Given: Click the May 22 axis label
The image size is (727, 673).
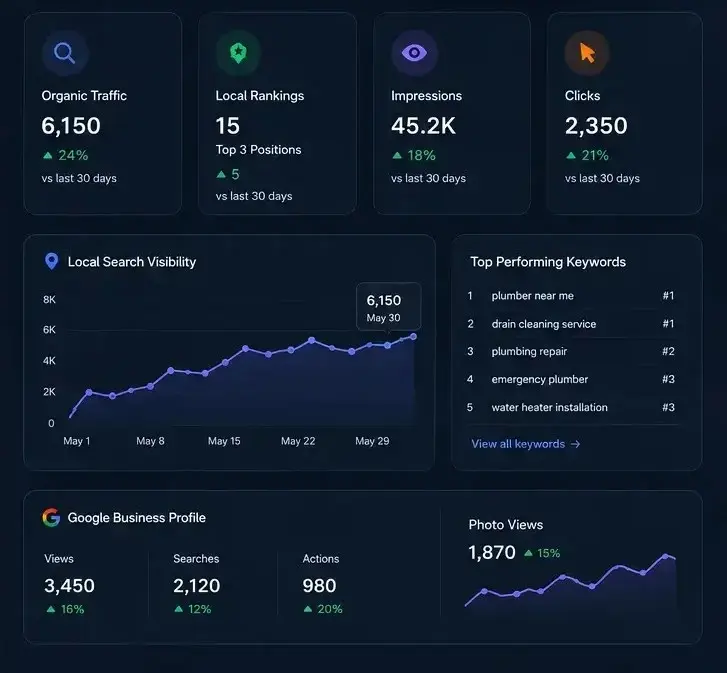Looking at the screenshot, I should [x=298, y=441].
